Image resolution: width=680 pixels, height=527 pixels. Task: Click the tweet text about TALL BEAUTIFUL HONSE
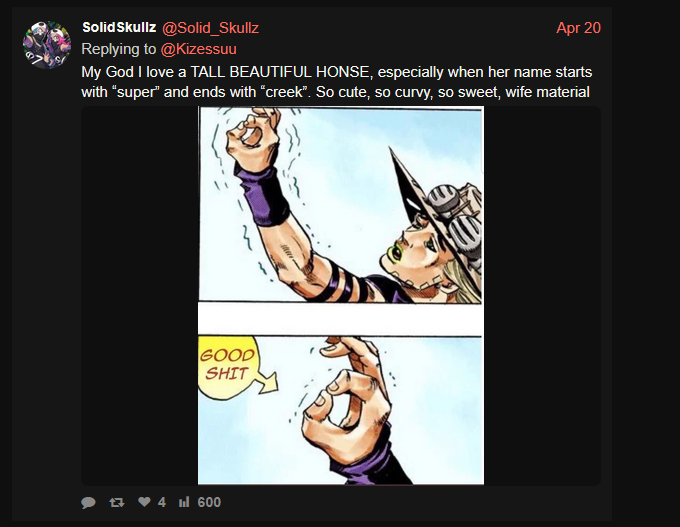337,82
